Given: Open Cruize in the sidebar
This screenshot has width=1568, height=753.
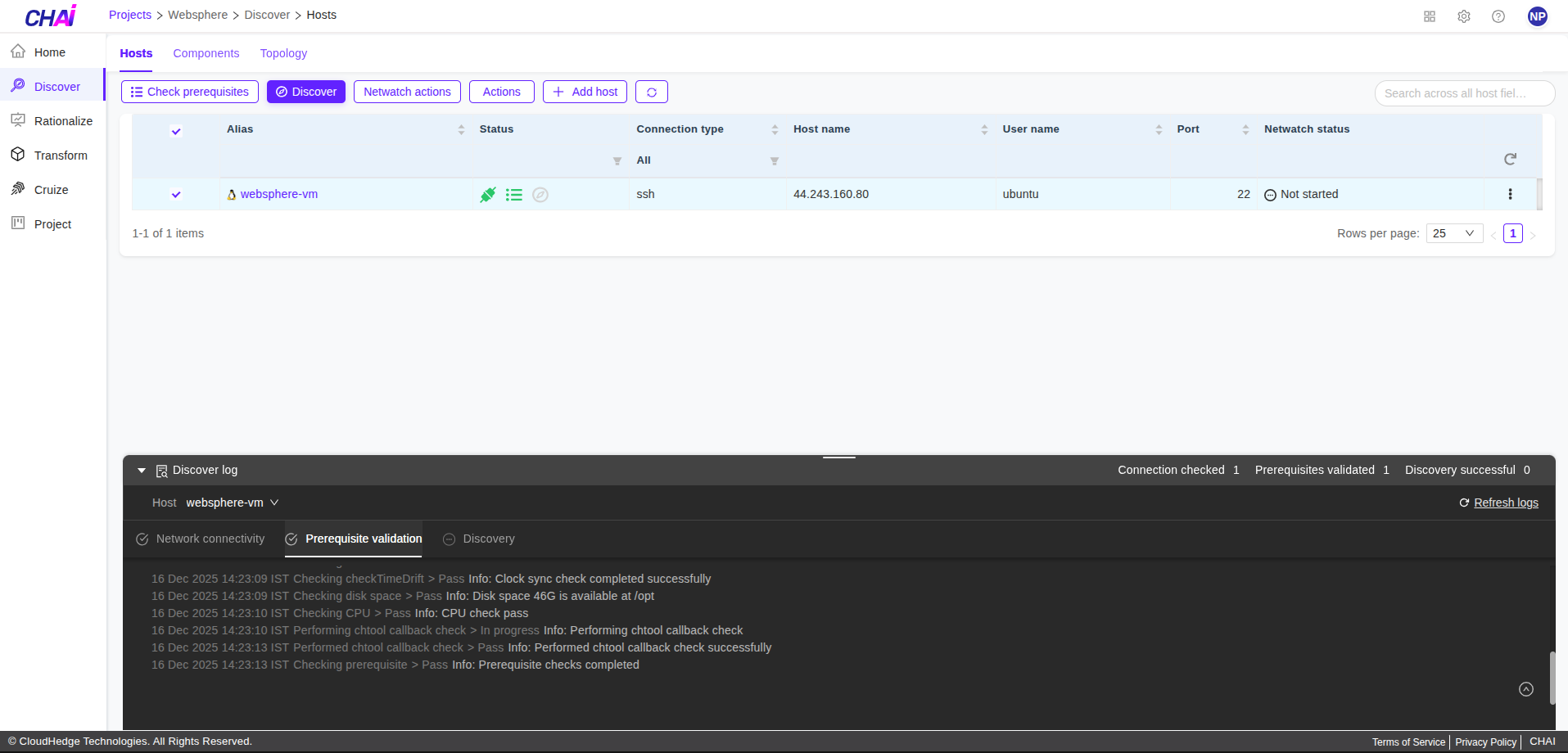Looking at the screenshot, I should click(x=52, y=190).
